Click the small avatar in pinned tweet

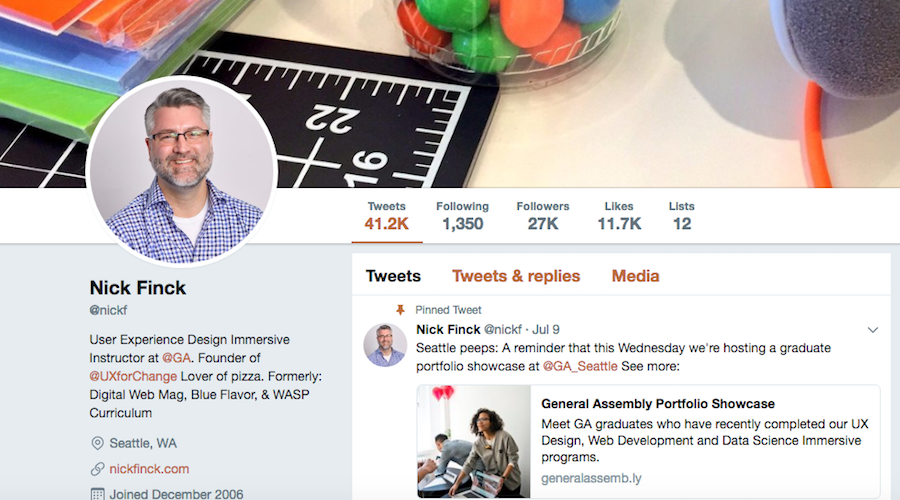pyautogui.click(x=385, y=345)
